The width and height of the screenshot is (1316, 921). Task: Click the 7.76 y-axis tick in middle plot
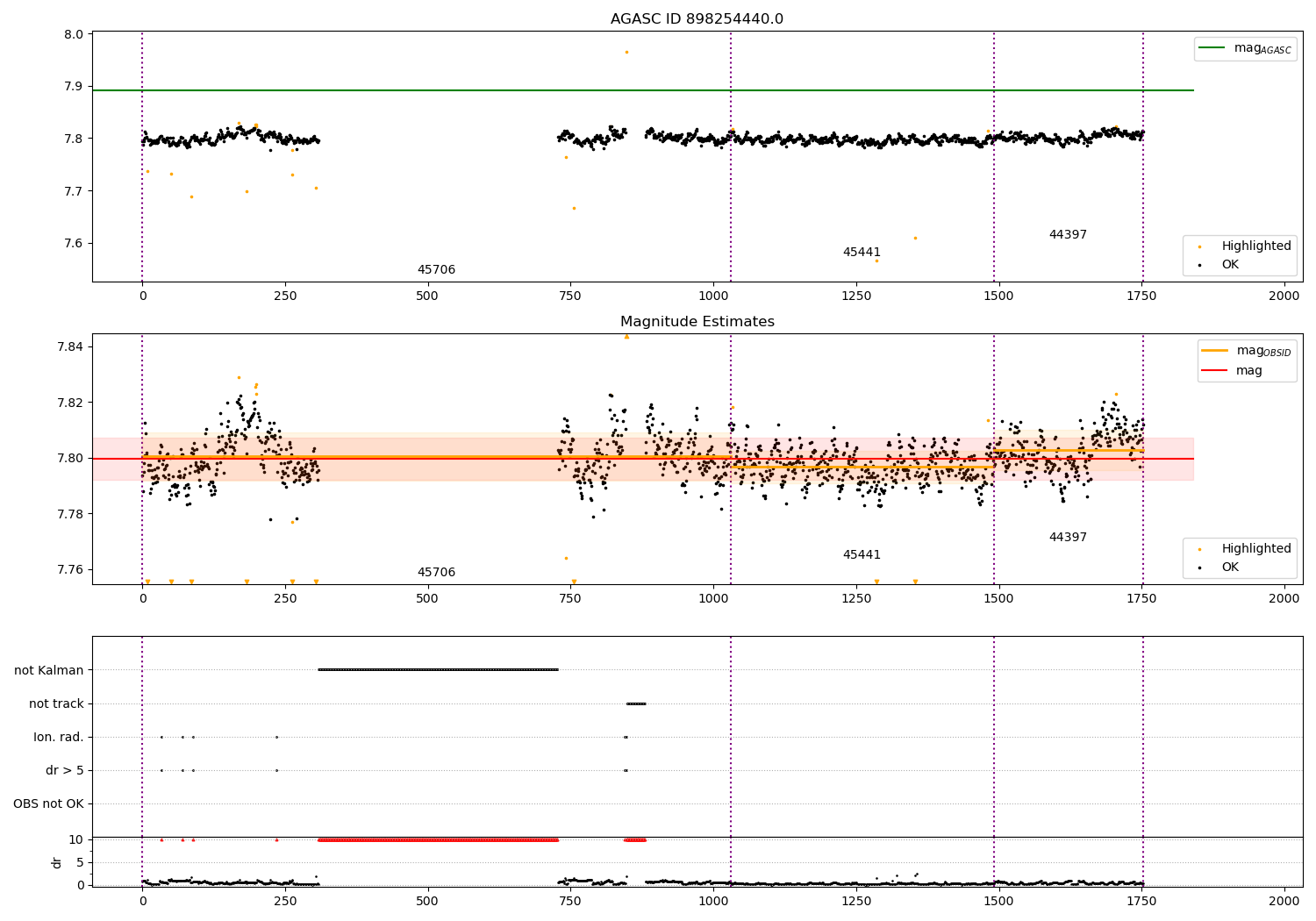[x=70, y=569]
